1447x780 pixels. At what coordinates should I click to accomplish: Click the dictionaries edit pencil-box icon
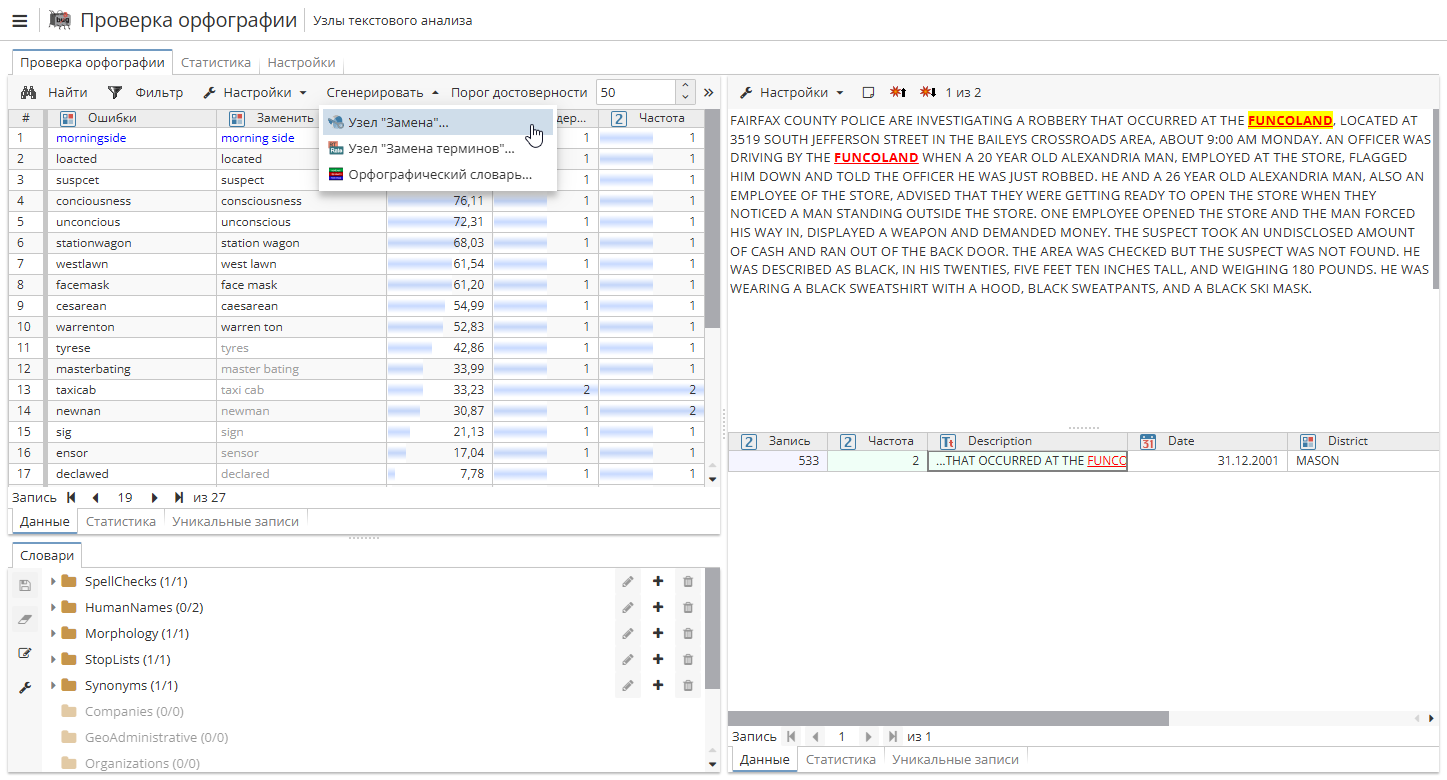[26, 654]
